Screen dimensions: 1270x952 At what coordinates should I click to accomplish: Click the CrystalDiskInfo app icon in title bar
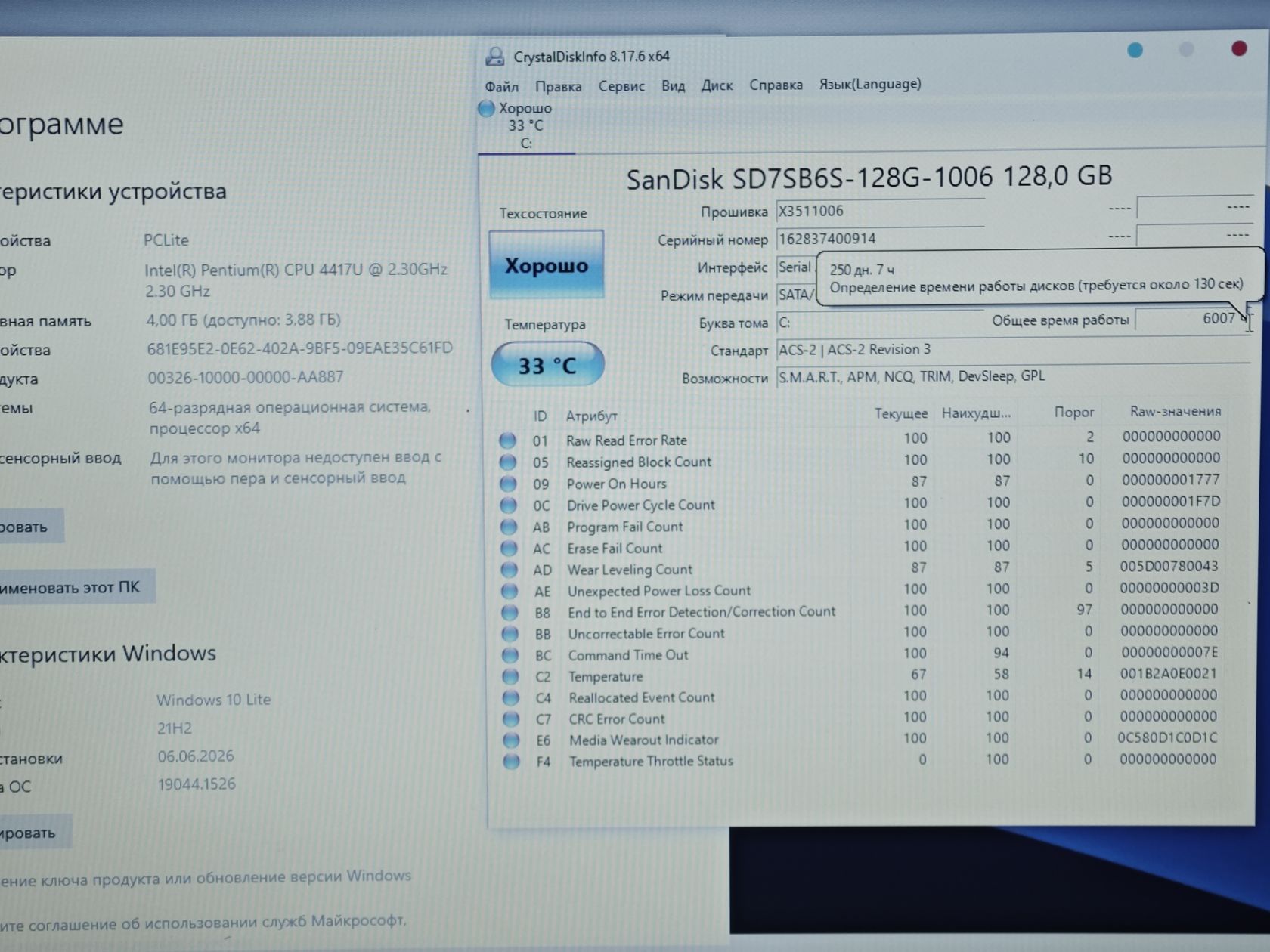[495, 56]
